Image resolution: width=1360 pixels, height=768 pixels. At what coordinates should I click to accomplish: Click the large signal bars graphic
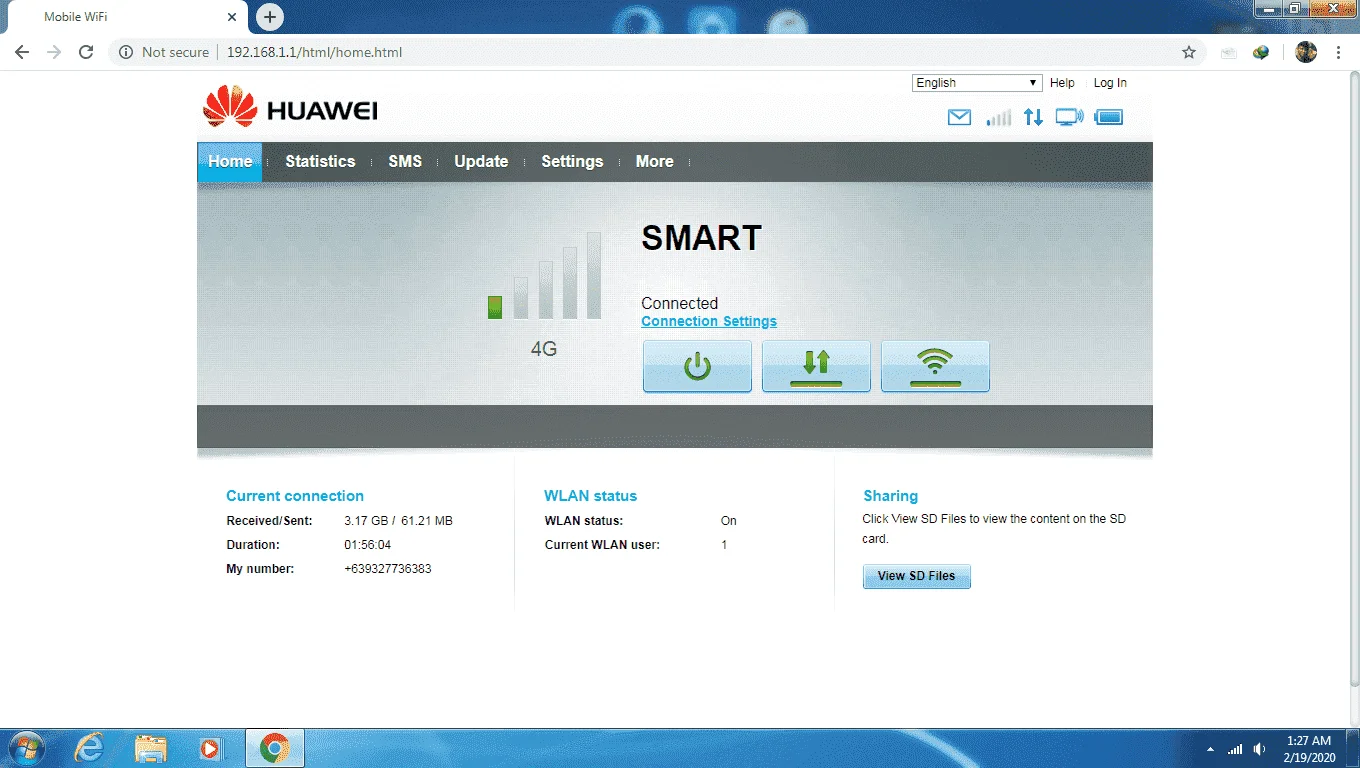544,276
